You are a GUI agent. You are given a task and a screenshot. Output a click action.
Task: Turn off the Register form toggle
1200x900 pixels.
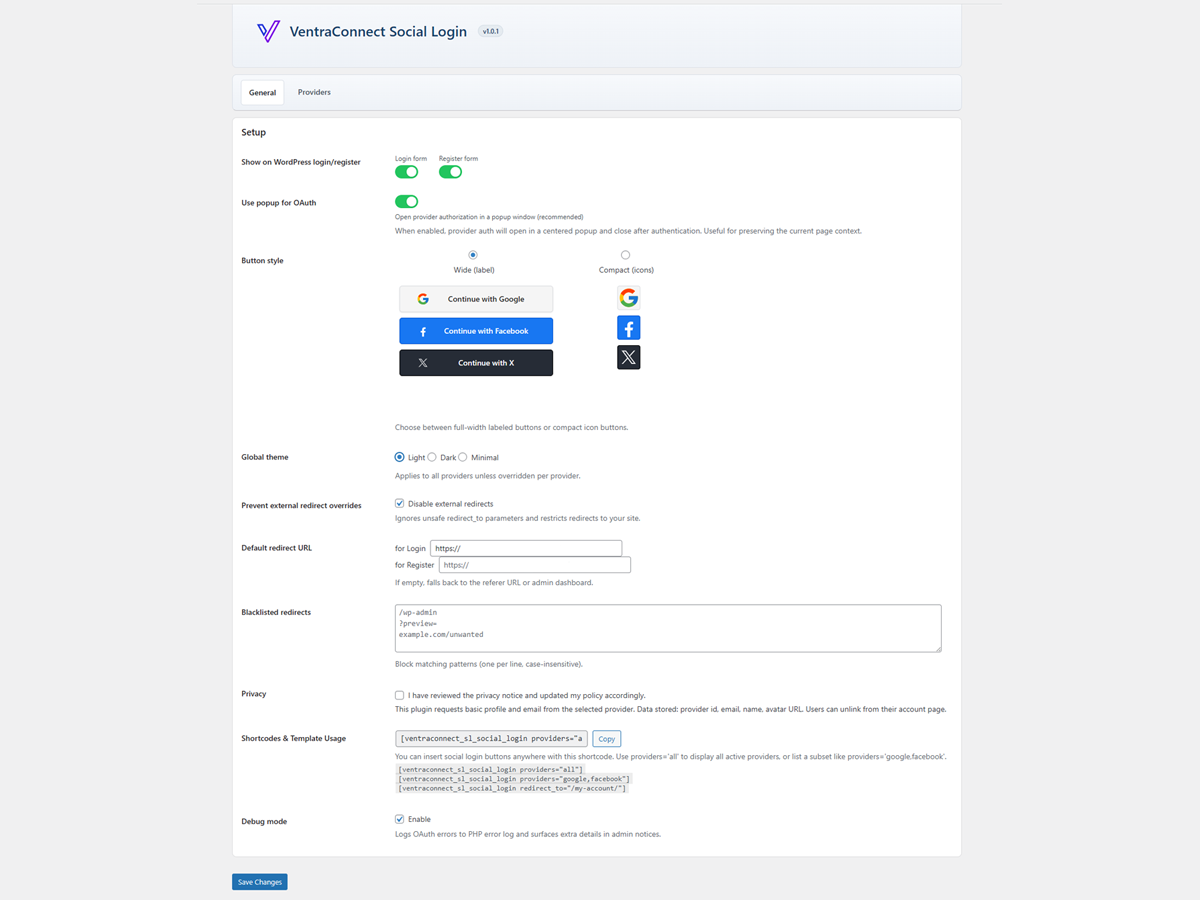[x=450, y=171]
